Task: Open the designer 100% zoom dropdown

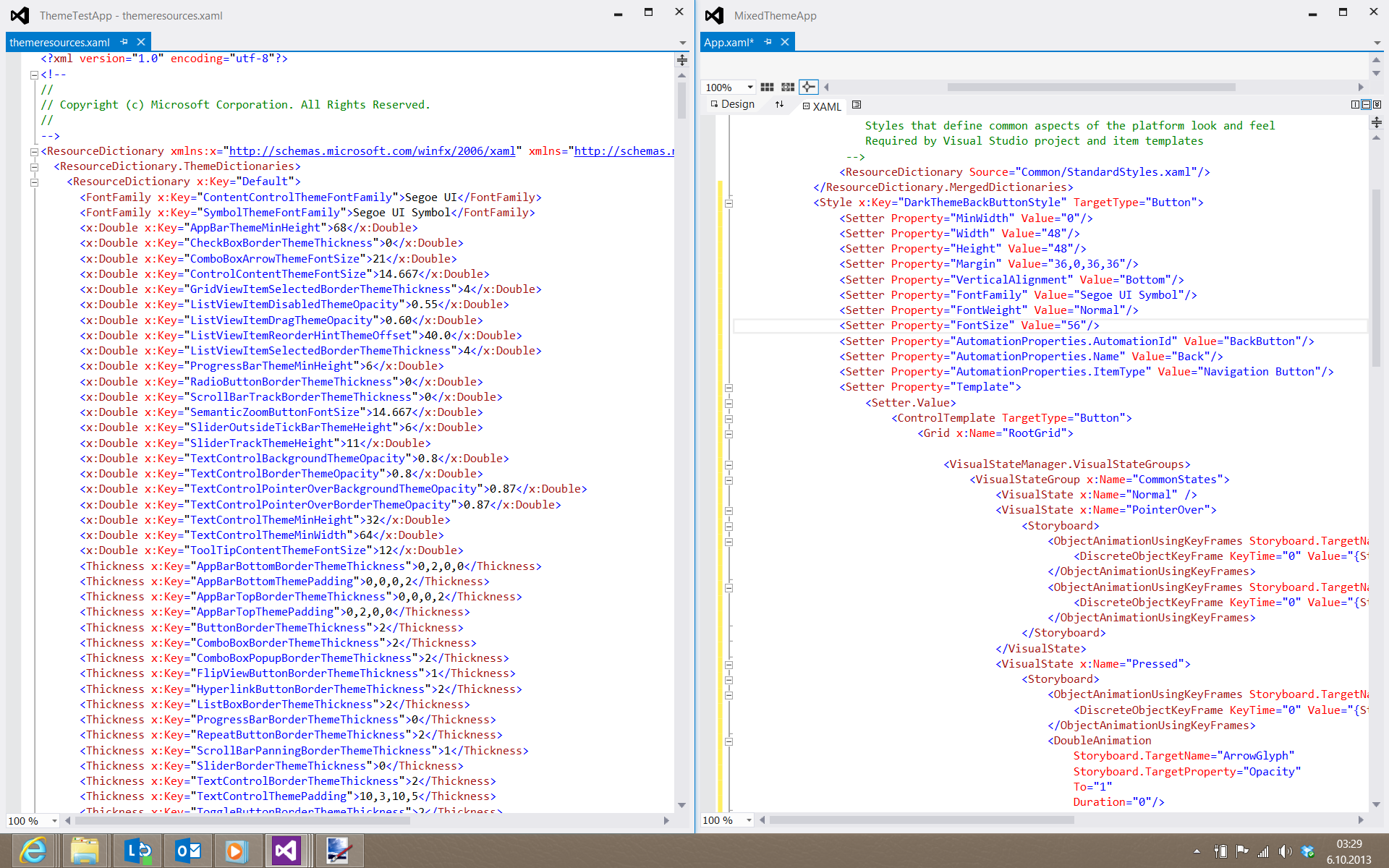Action: [750, 87]
